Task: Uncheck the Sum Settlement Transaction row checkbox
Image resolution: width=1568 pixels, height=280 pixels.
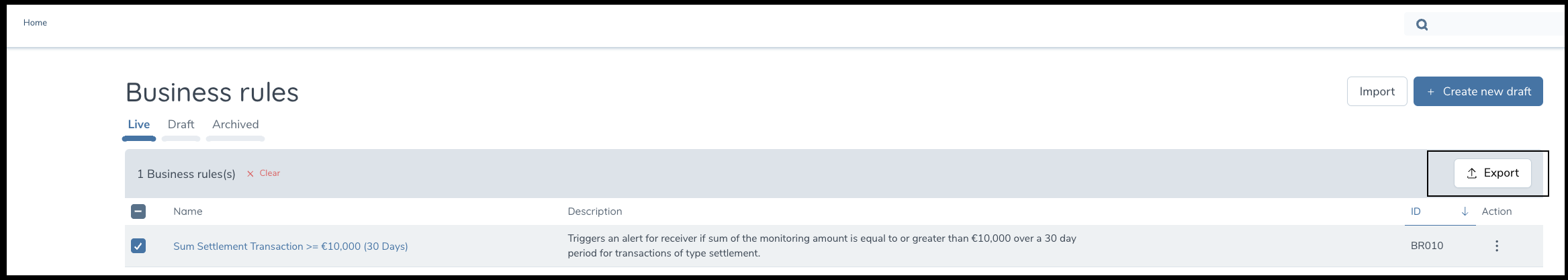Action: coord(138,246)
